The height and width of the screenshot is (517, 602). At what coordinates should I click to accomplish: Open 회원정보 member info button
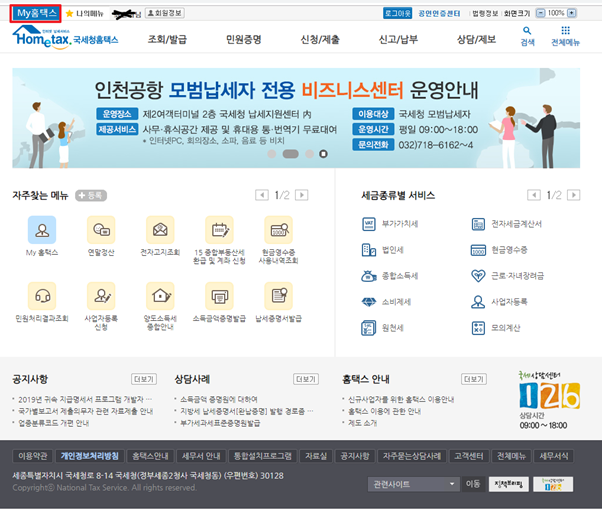[x=165, y=13]
